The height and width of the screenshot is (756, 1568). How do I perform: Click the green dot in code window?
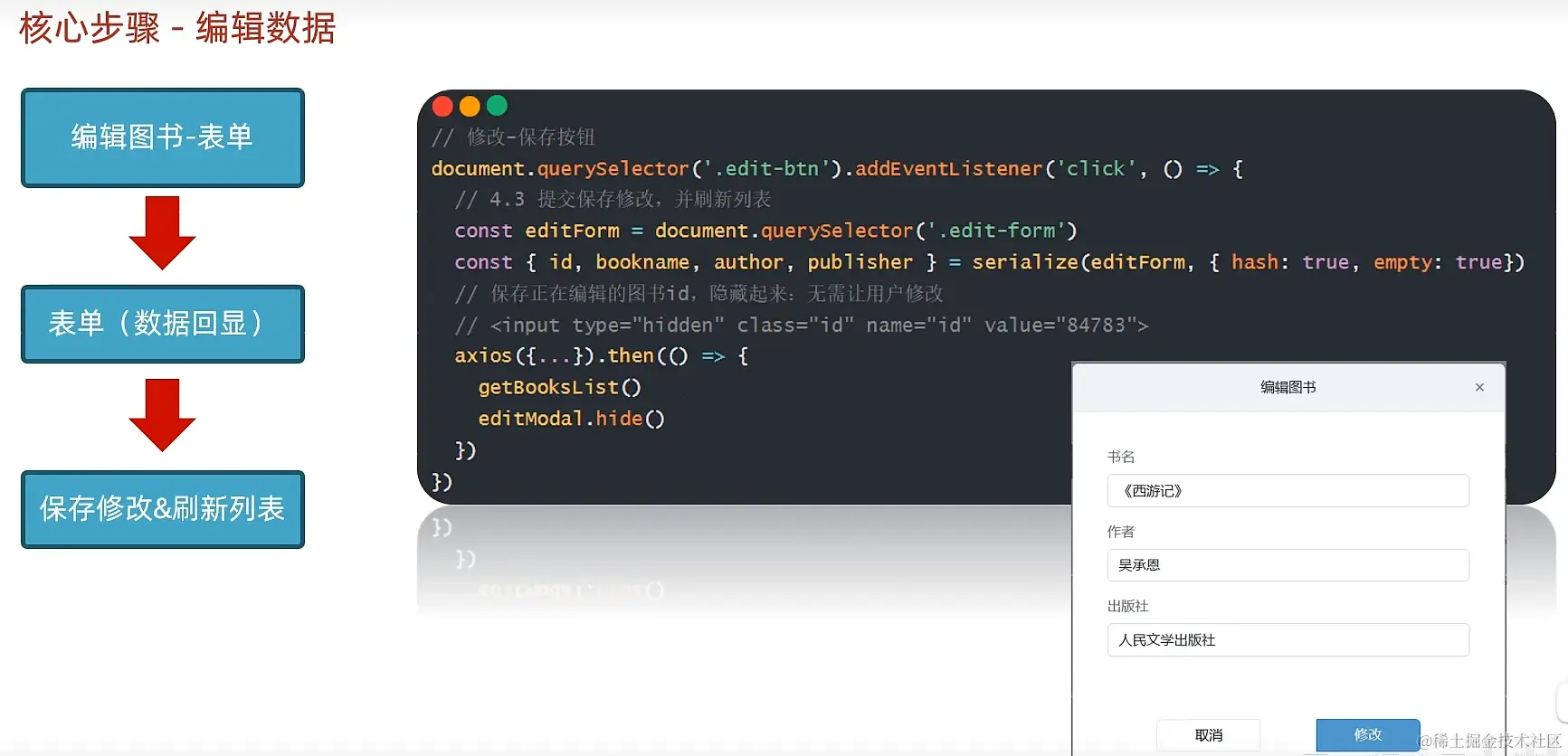coord(497,106)
